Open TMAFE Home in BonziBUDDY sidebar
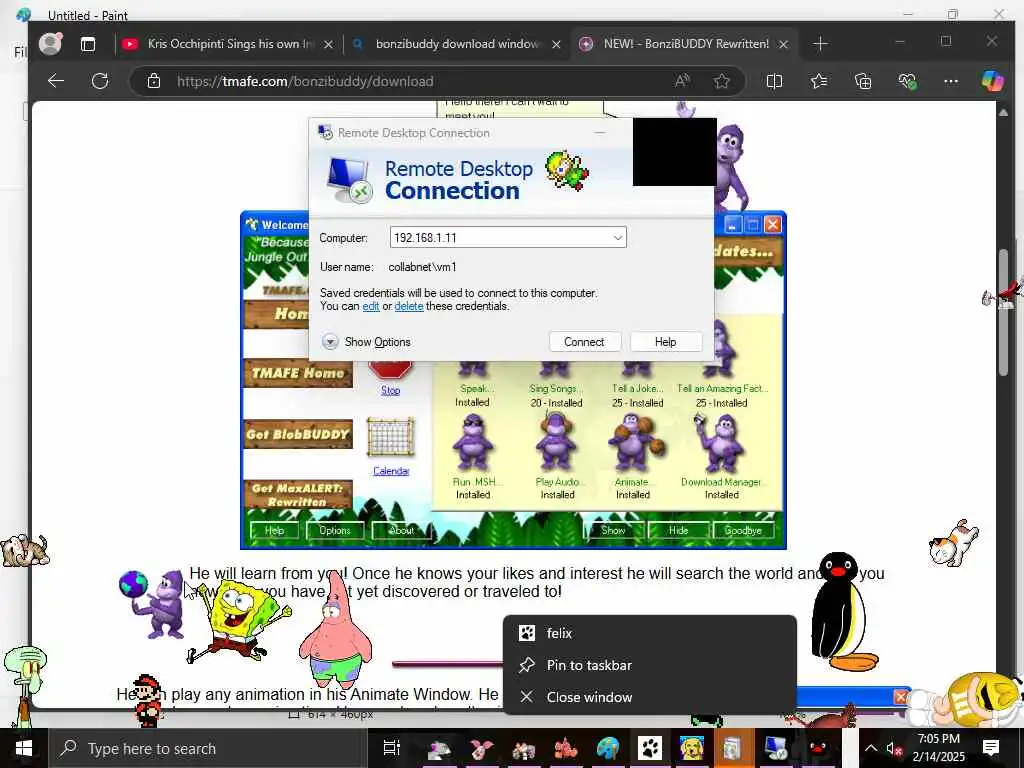The height and width of the screenshot is (768, 1024). [298, 373]
